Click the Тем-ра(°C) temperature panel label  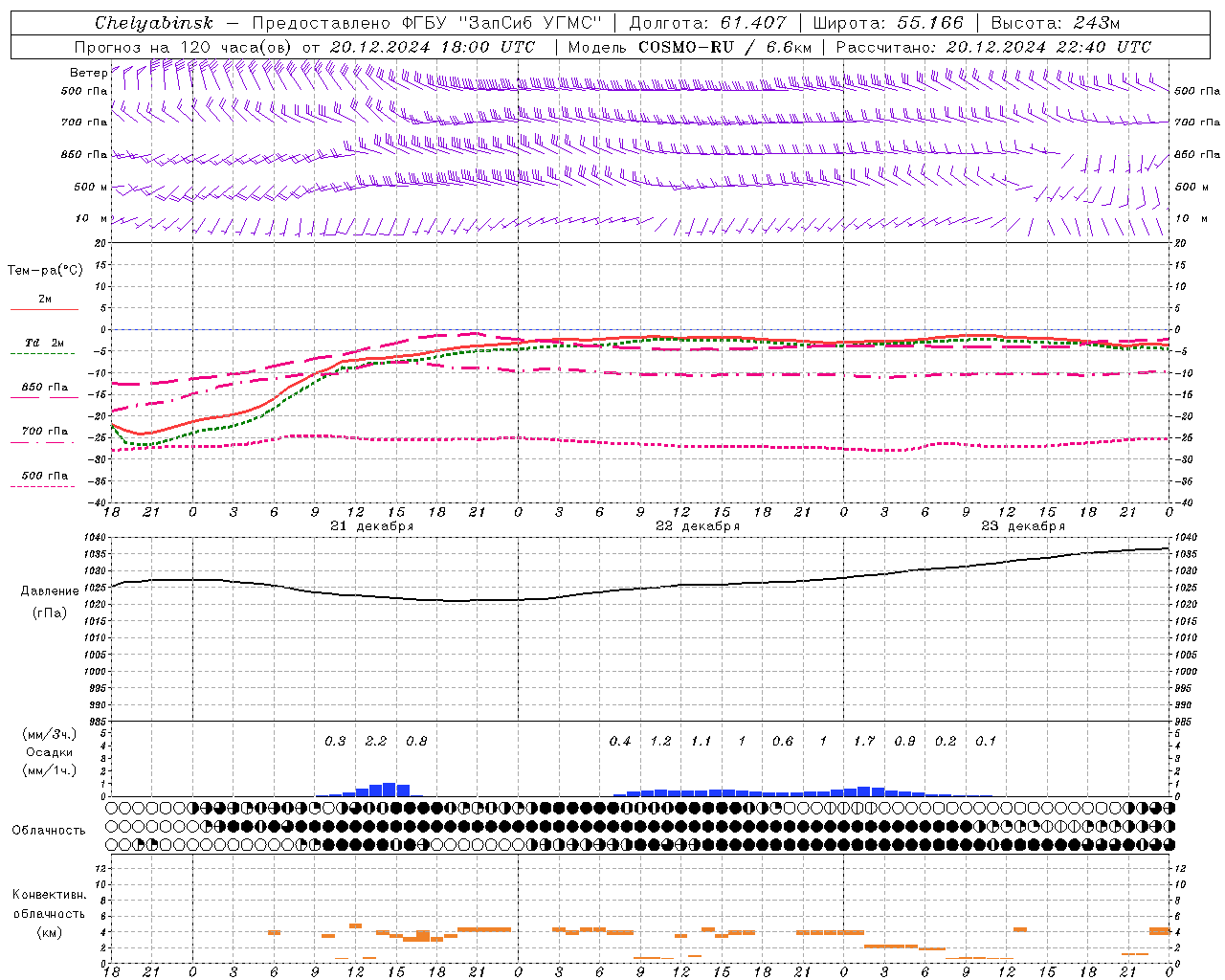click(x=45, y=271)
